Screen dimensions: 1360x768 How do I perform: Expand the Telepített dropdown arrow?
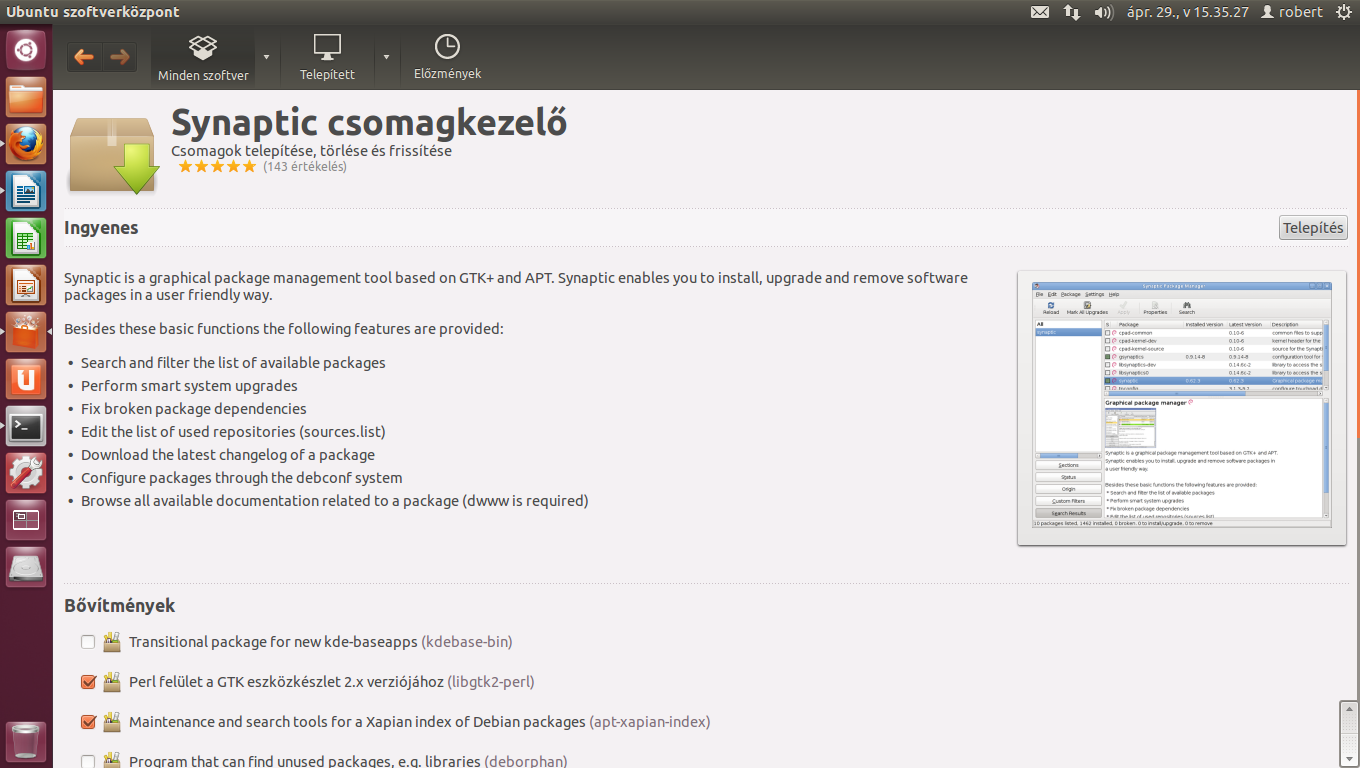click(386, 58)
